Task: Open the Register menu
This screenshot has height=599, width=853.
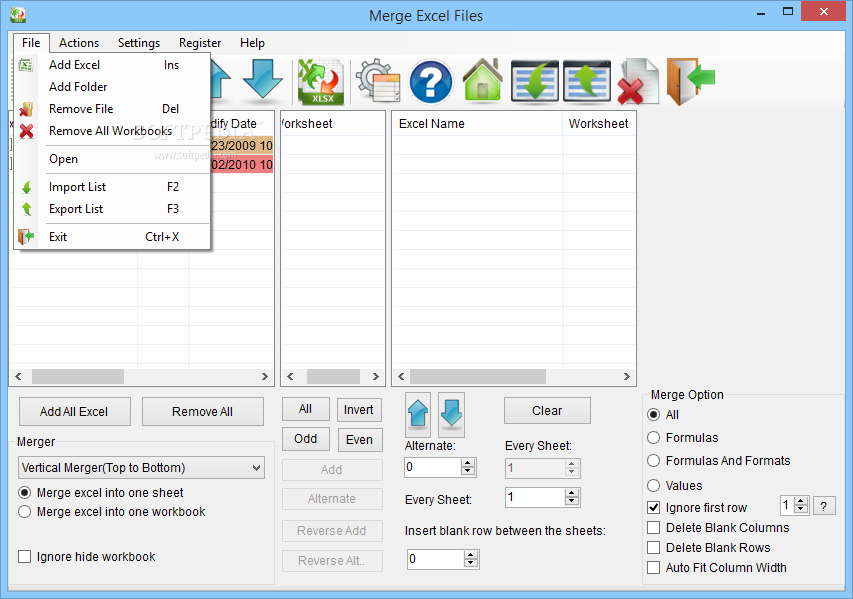Action: pyautogui.click(x=200, y=42)
